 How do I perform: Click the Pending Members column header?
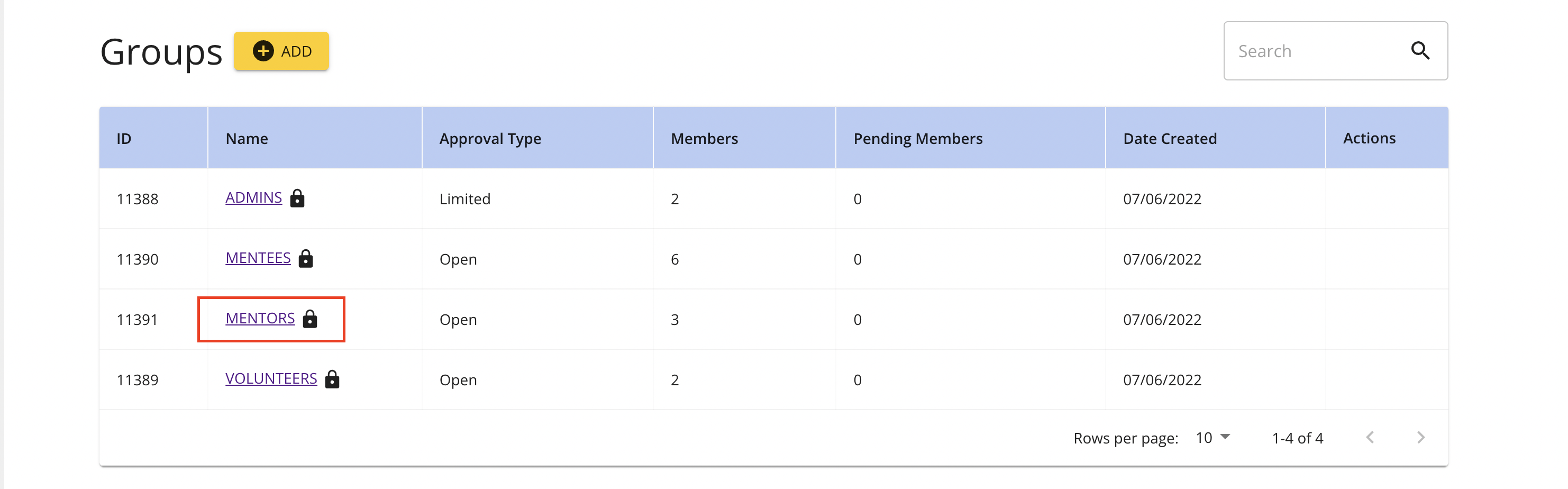(x=918, y=139)
